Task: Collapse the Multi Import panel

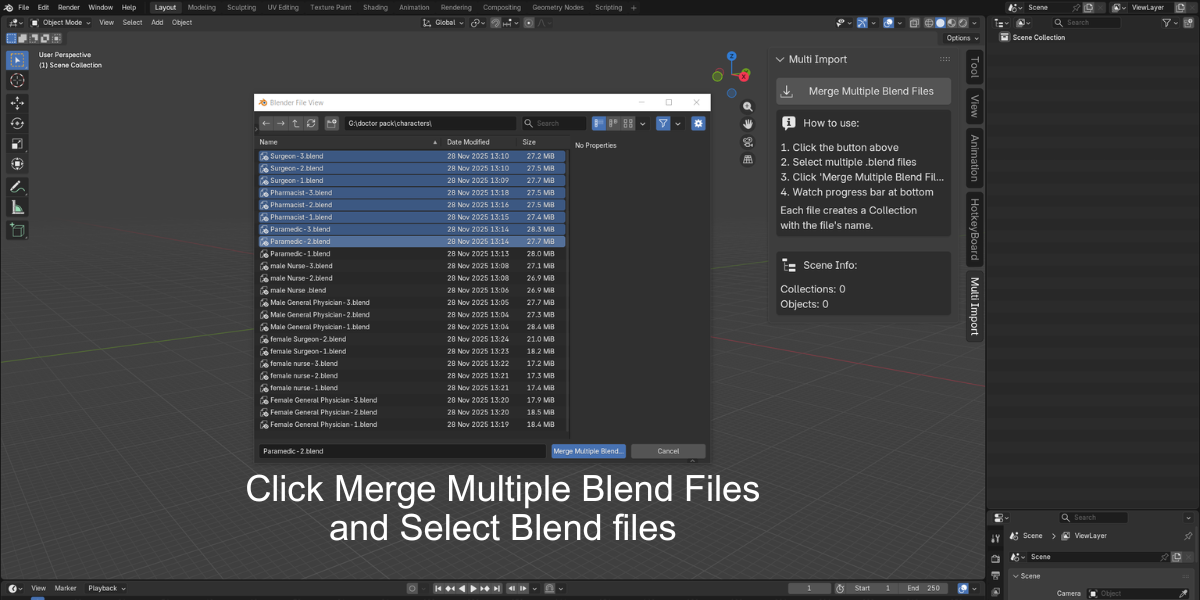Action: (x=781, y=59)
